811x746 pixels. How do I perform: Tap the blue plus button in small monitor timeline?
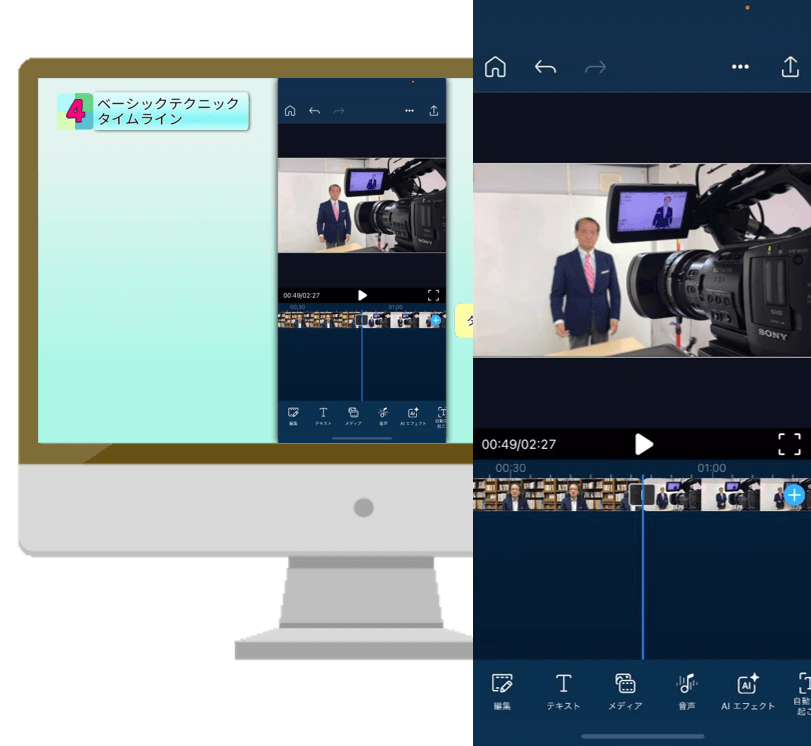point(436,320)
